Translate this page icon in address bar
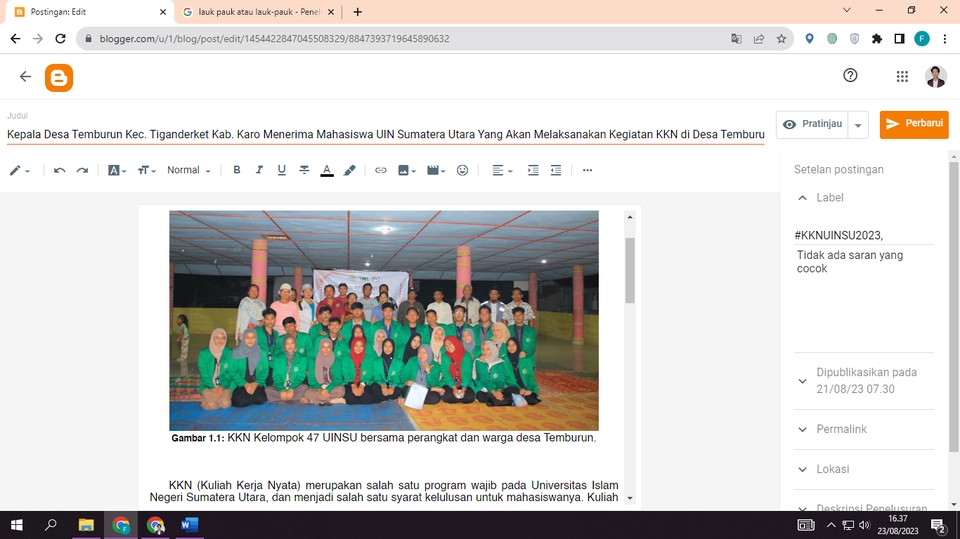Screen dimensions: 960x539 click(x=736, y=39)
